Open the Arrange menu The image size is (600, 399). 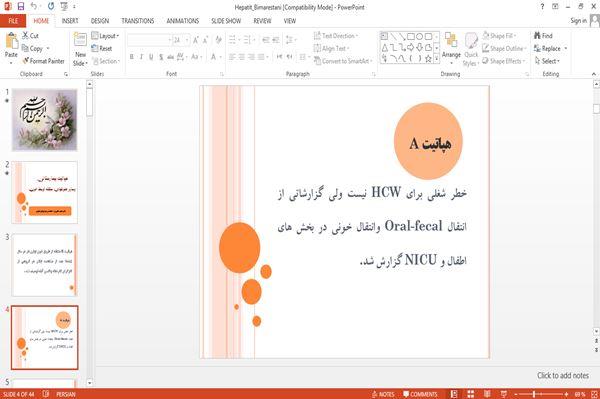(451, 48)
